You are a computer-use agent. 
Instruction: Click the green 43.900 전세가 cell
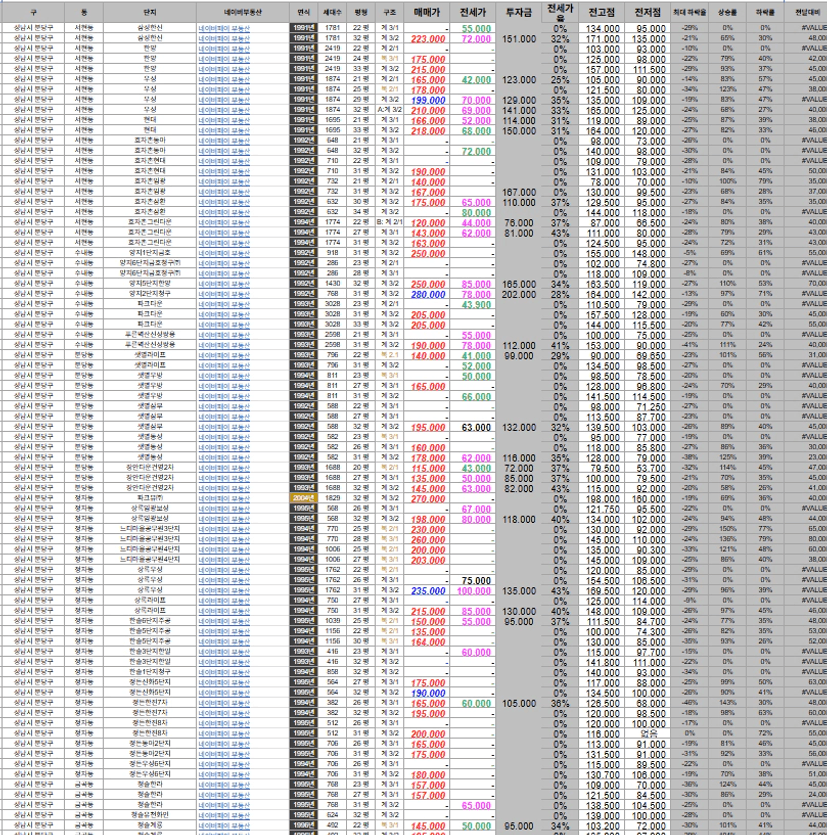tap(474, 304)
